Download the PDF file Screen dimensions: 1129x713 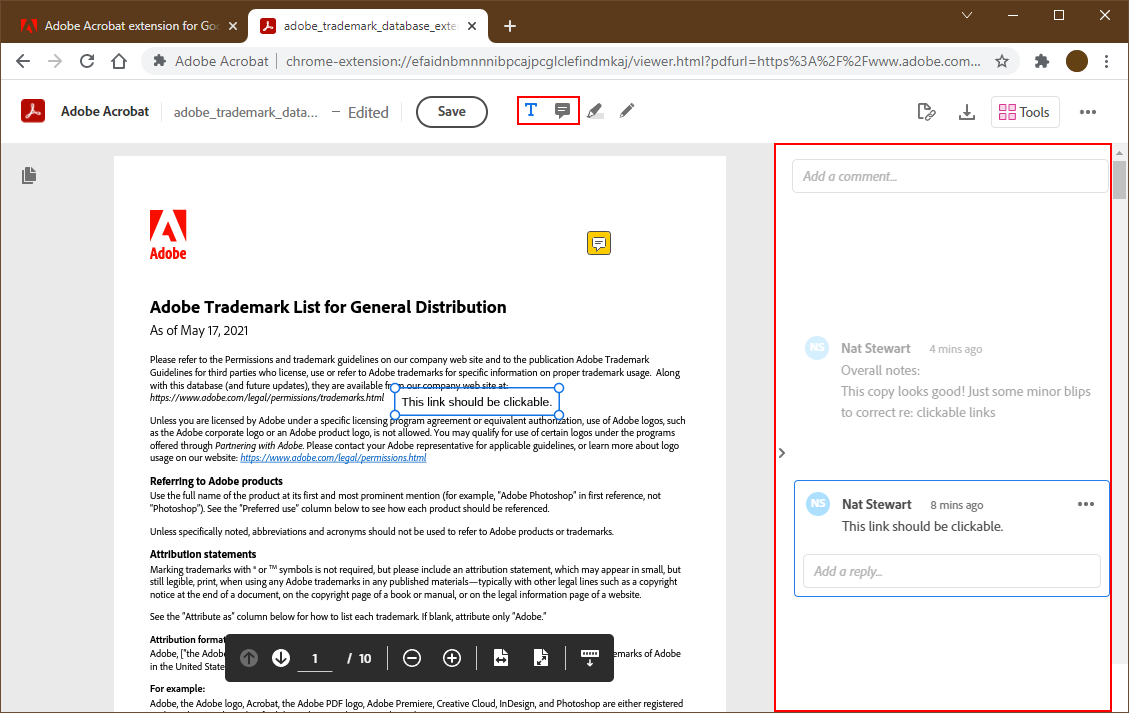(x=966, y=112)
